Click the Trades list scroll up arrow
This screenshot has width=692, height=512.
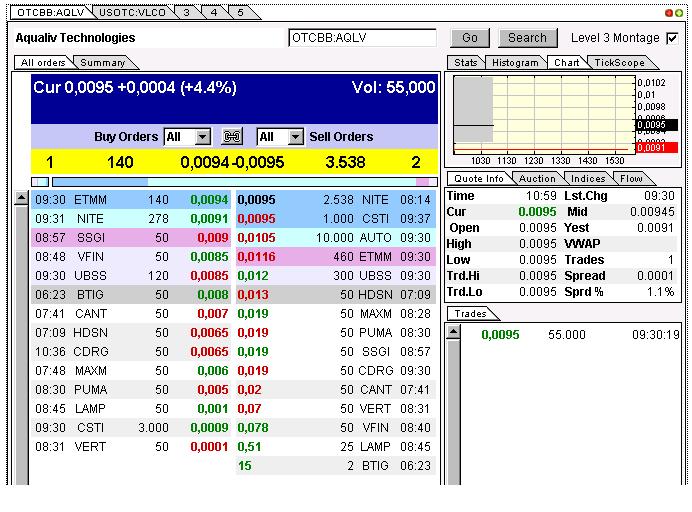click(453, 332)
